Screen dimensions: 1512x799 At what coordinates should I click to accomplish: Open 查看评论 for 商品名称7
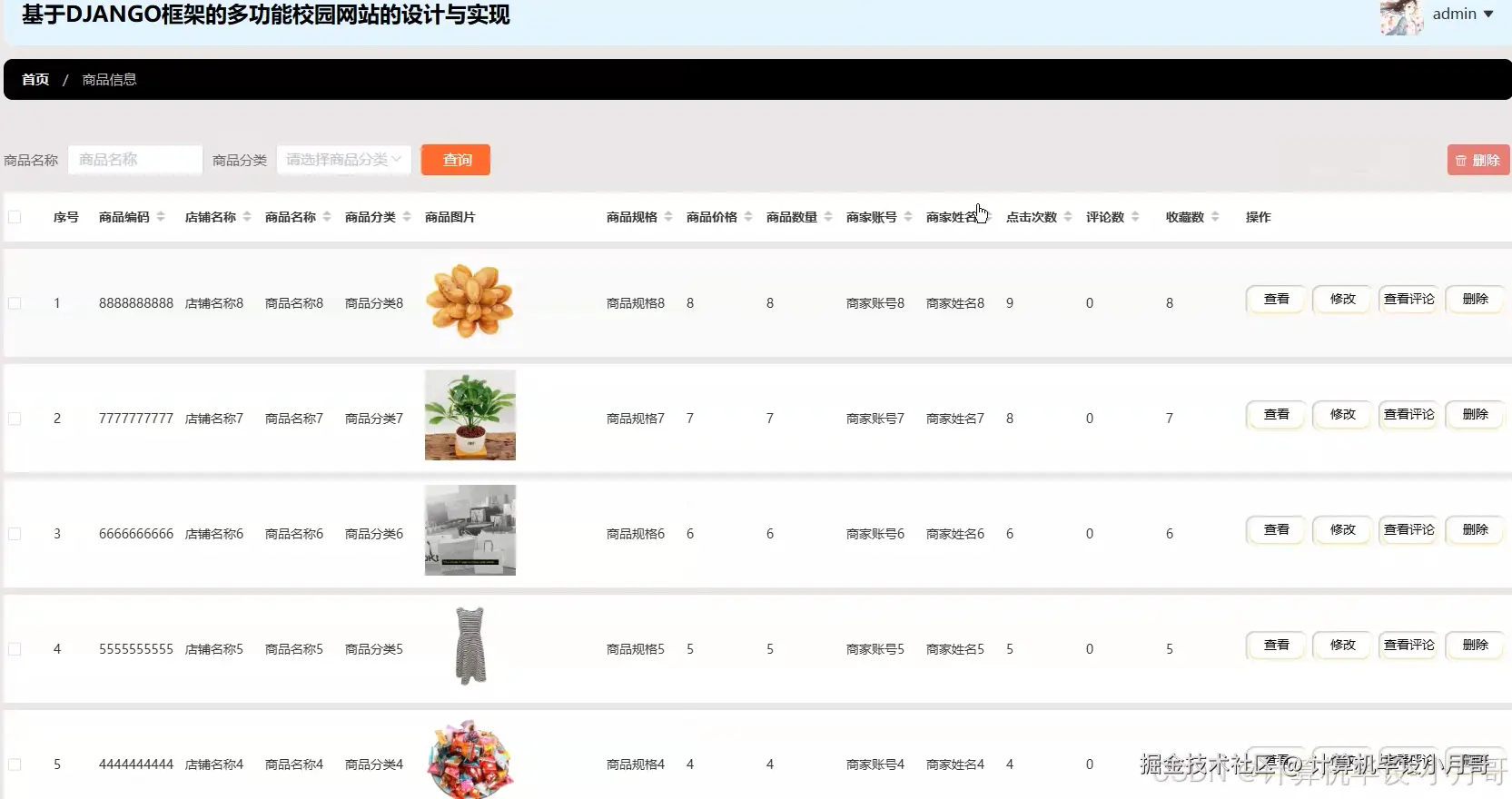click(1409, 414)
